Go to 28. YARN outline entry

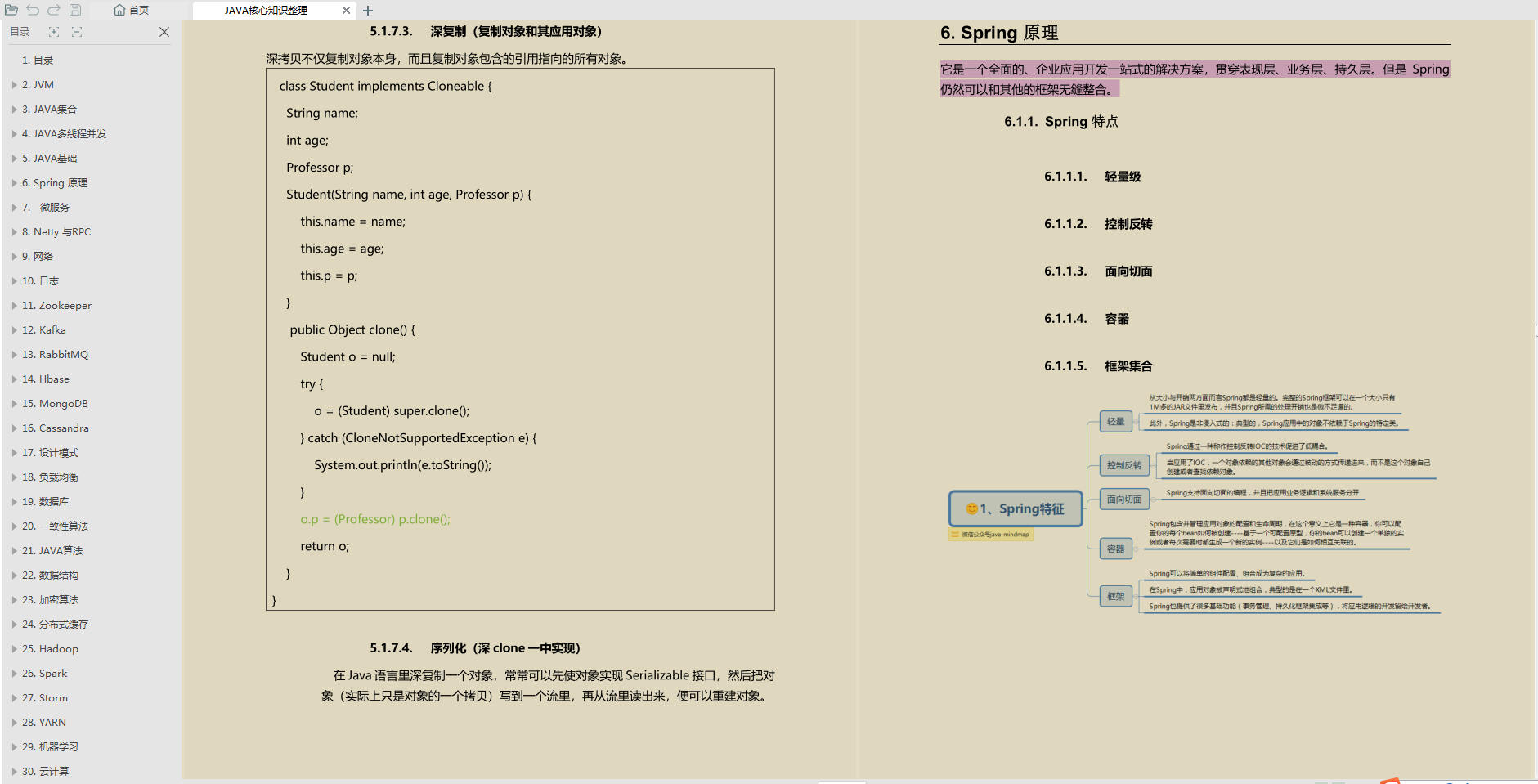[44, 723]
